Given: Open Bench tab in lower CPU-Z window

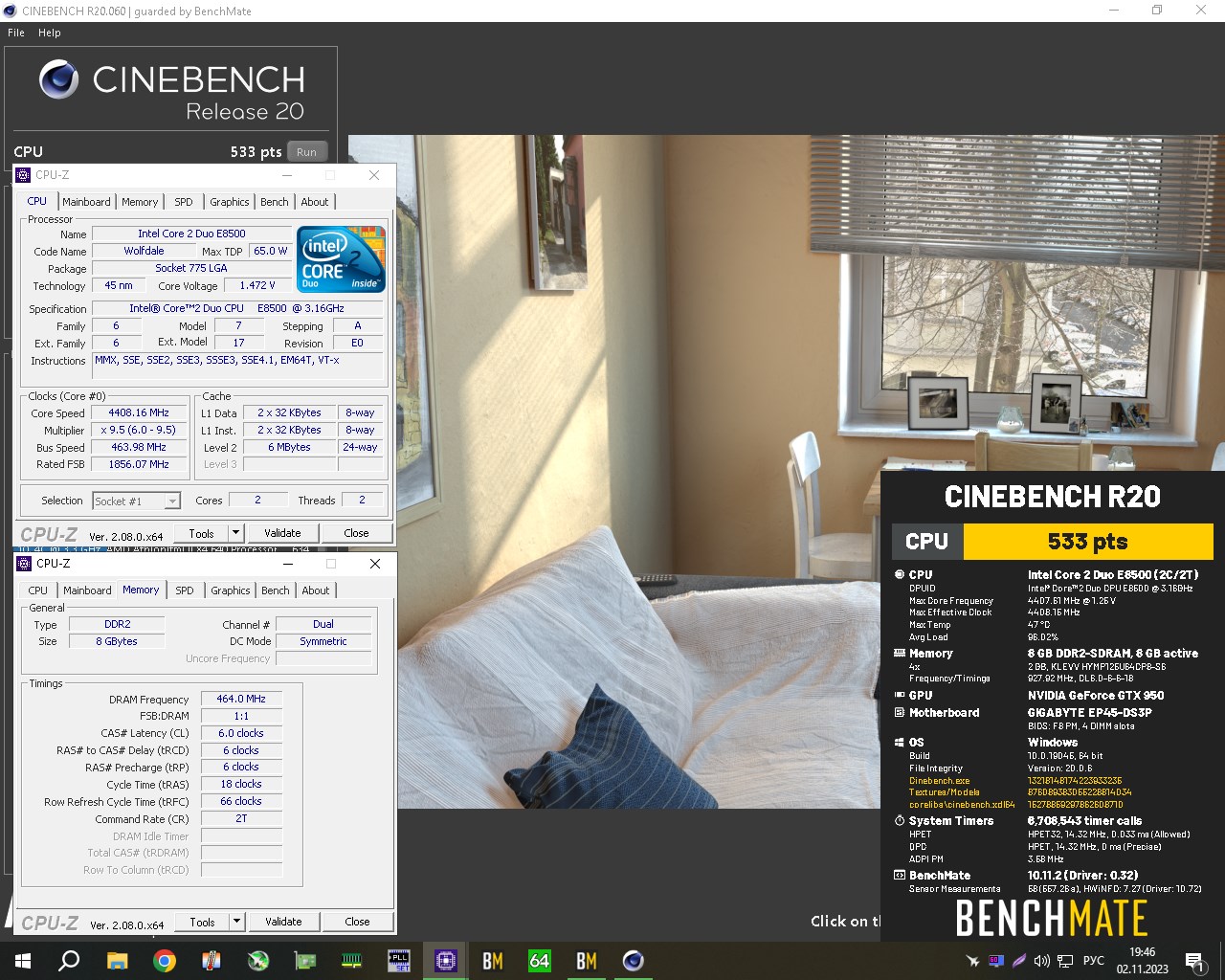Looking at the screenshot, I should click(276, 590).
